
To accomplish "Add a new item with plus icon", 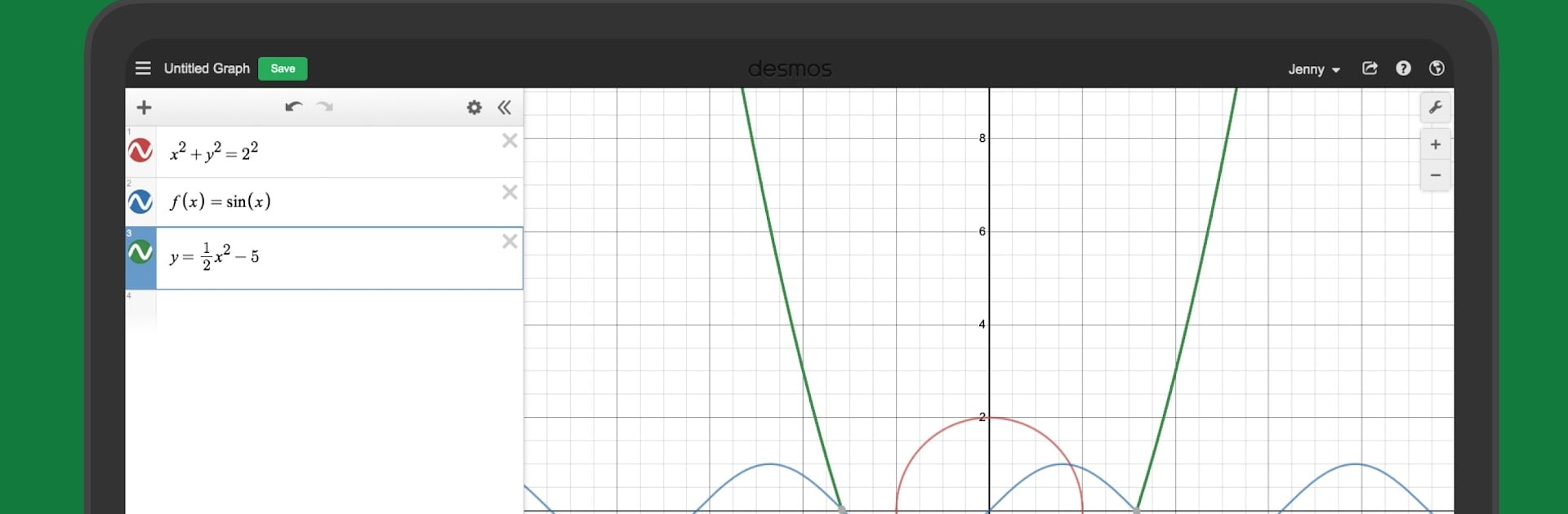I will 145,108.
